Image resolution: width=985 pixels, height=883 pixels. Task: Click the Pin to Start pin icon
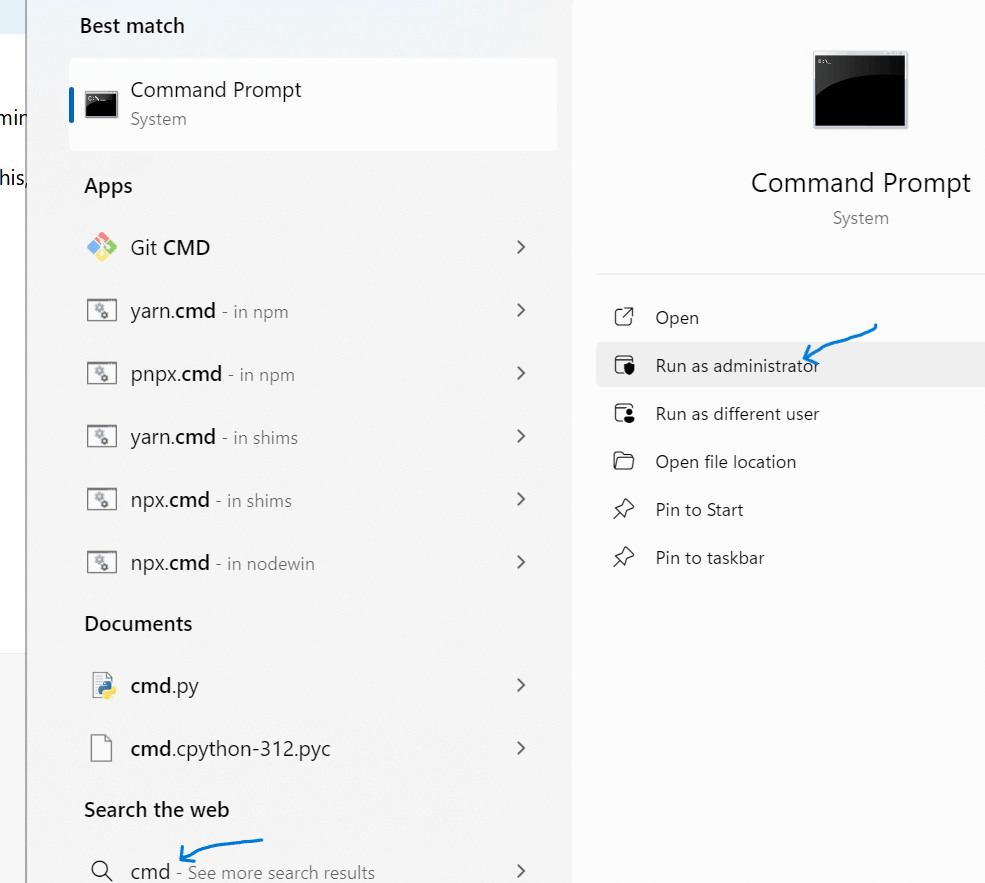pos(624,509)
